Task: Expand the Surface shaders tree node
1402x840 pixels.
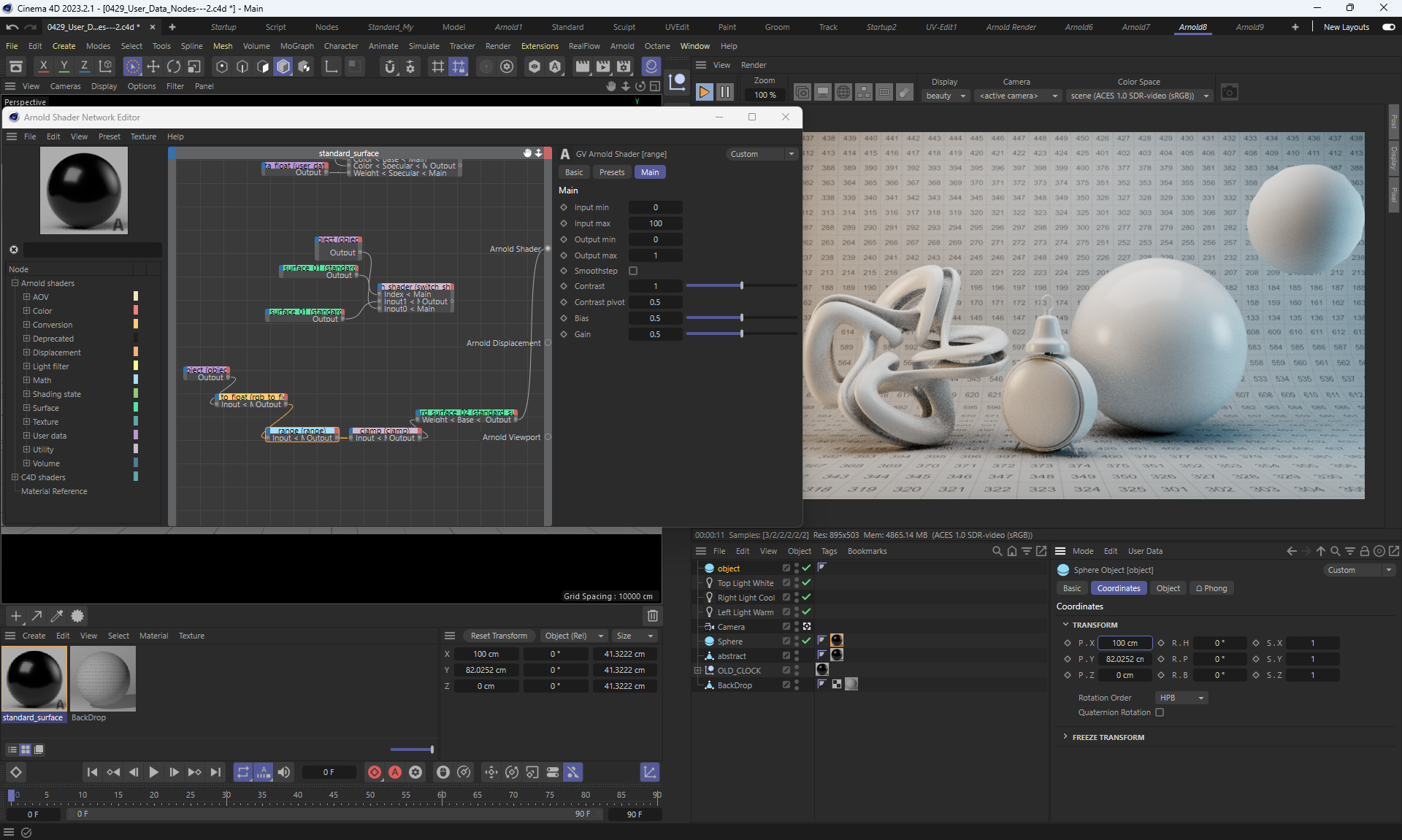Action: click(x=26, y=408)
